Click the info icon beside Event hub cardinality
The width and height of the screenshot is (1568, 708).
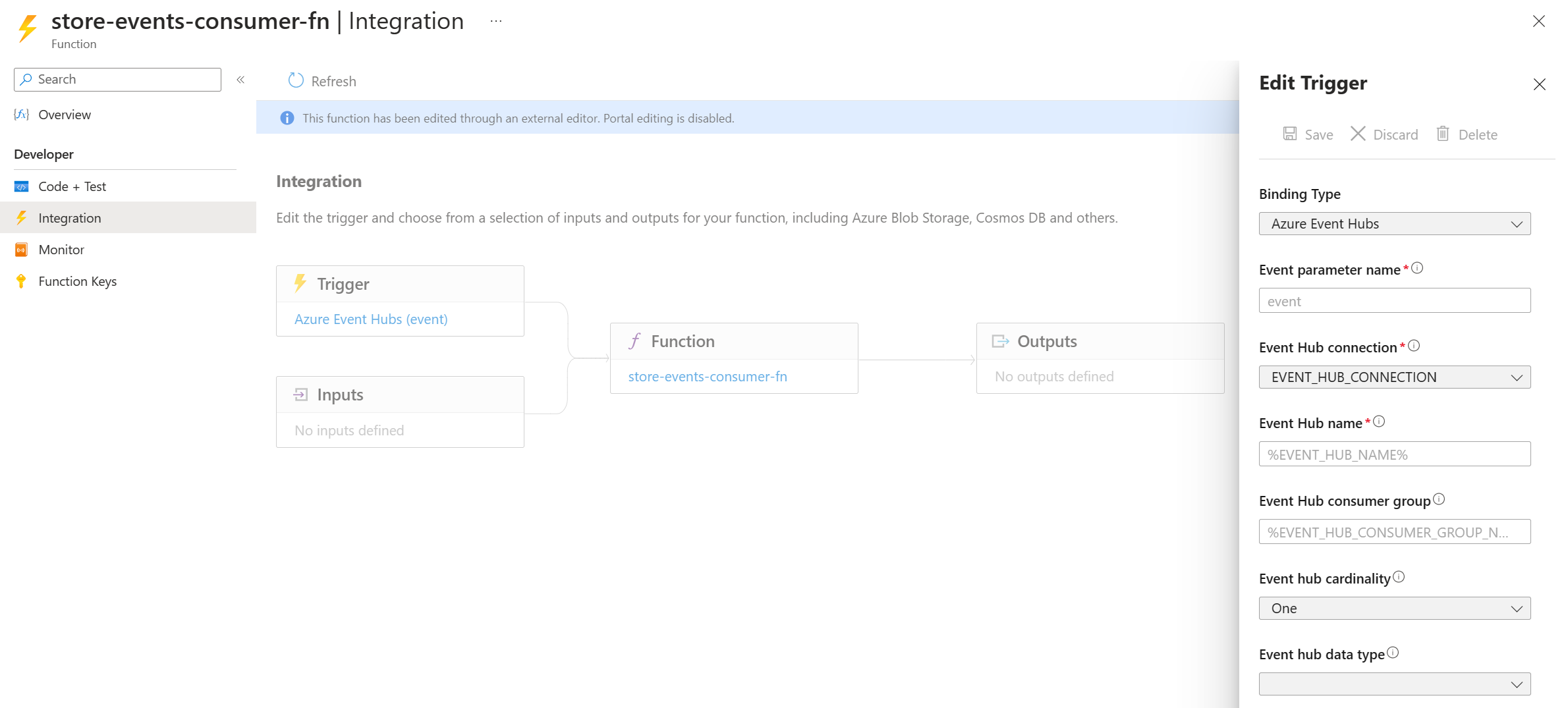(x=1399, y=577)
